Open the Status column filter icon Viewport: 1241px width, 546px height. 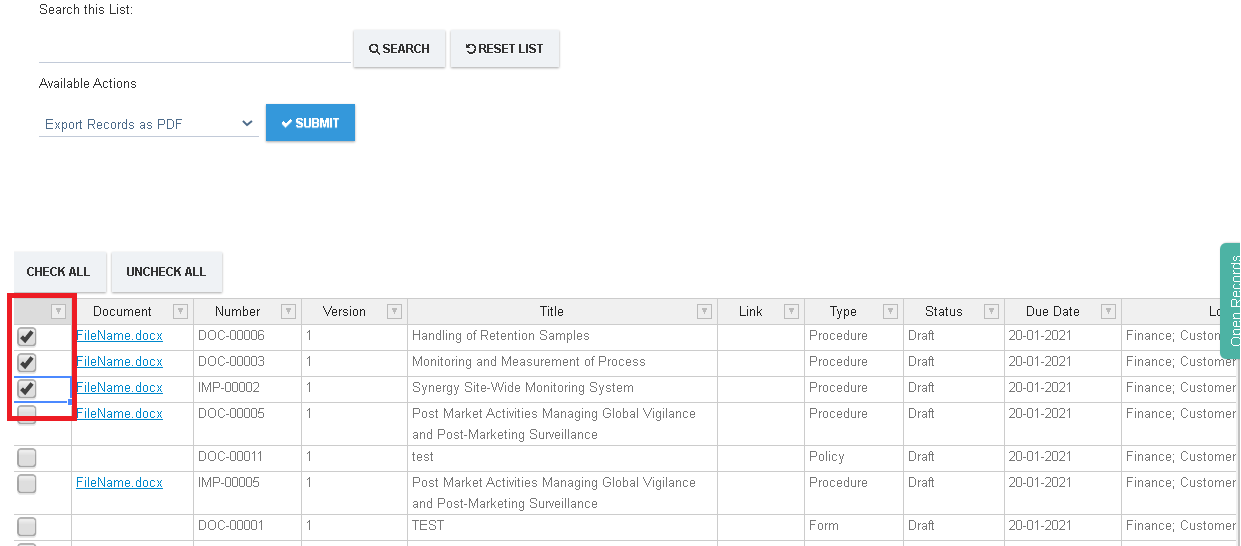point(991,311)
